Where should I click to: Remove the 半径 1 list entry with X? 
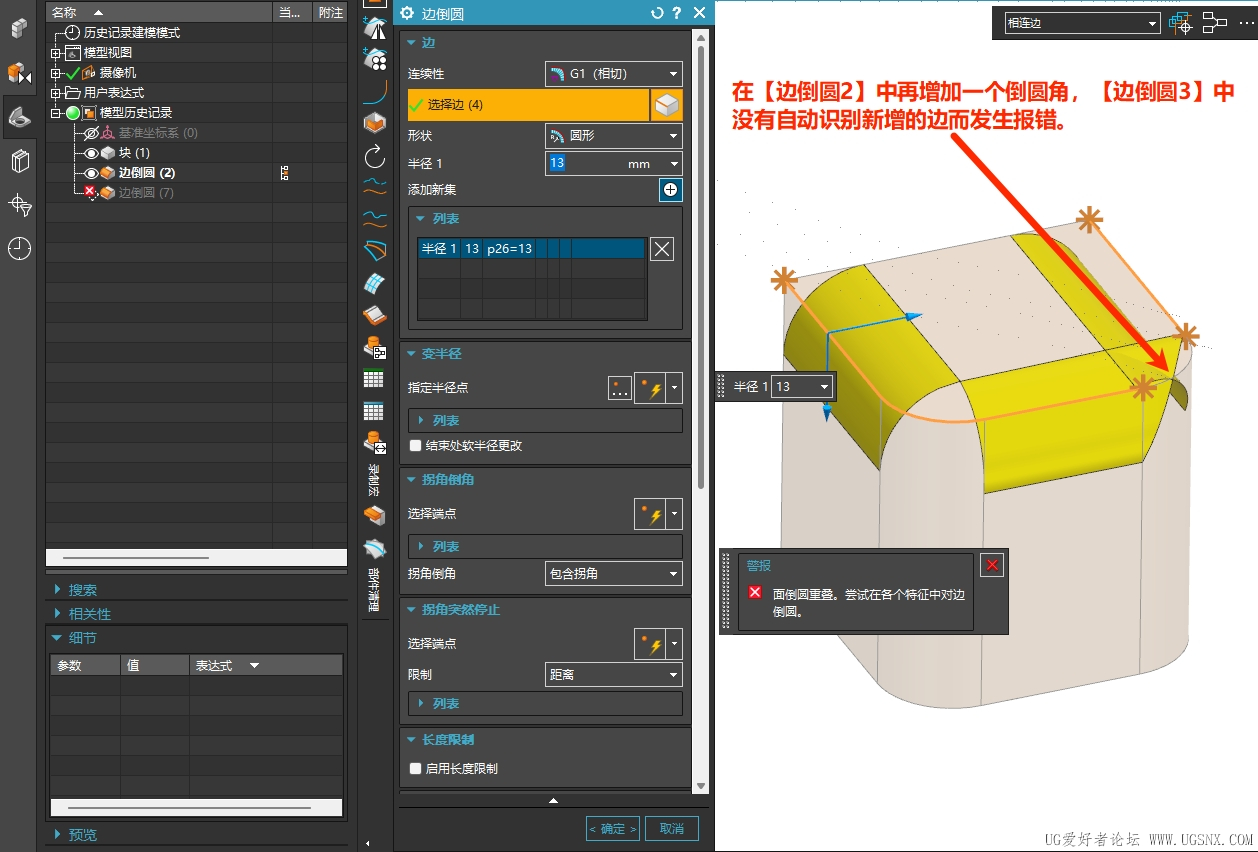point(662,249)
